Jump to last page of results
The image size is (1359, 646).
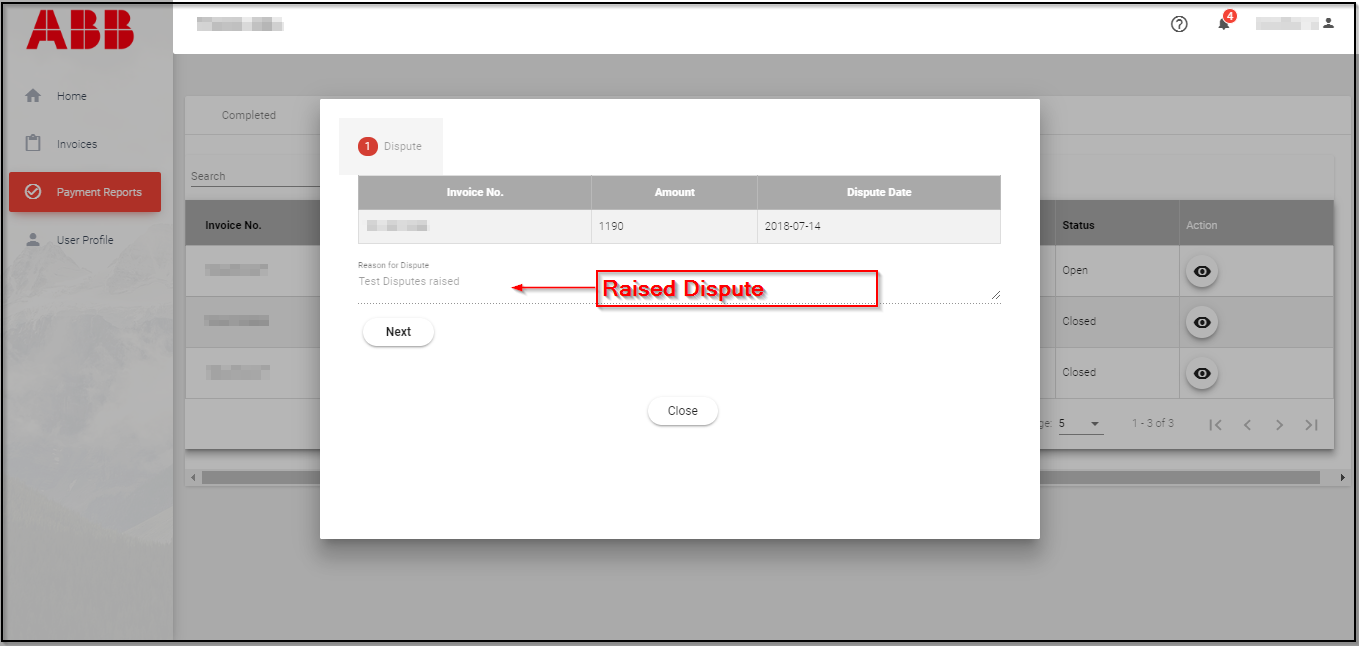[x=1311, y=425]
